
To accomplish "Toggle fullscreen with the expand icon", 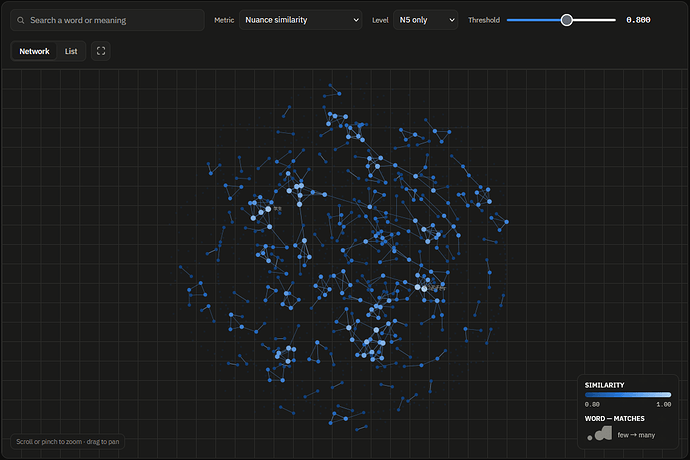I will (x=101, y=51).
